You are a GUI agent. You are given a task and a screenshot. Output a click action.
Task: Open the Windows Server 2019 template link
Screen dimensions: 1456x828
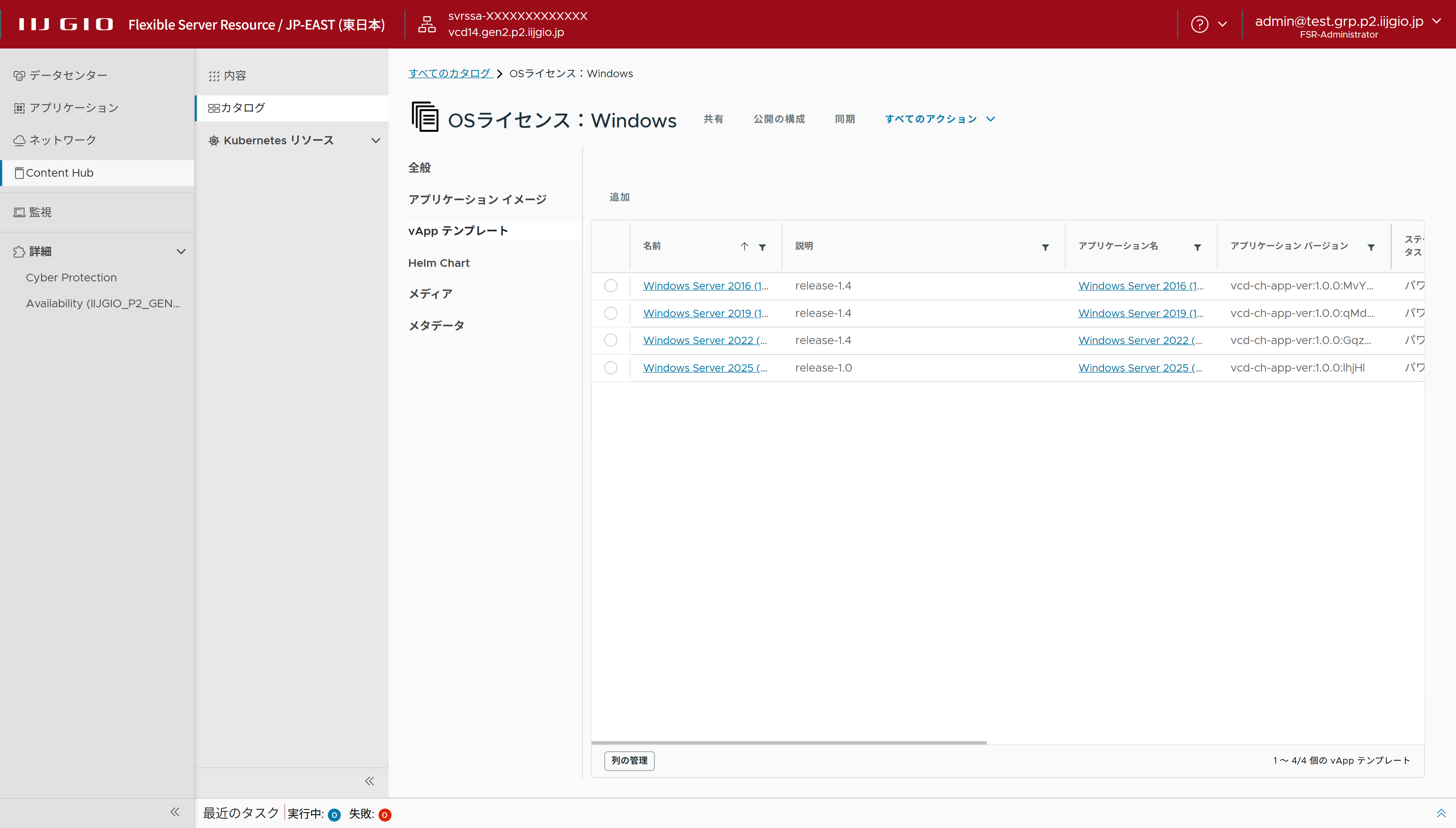click(x=705, y=313)
